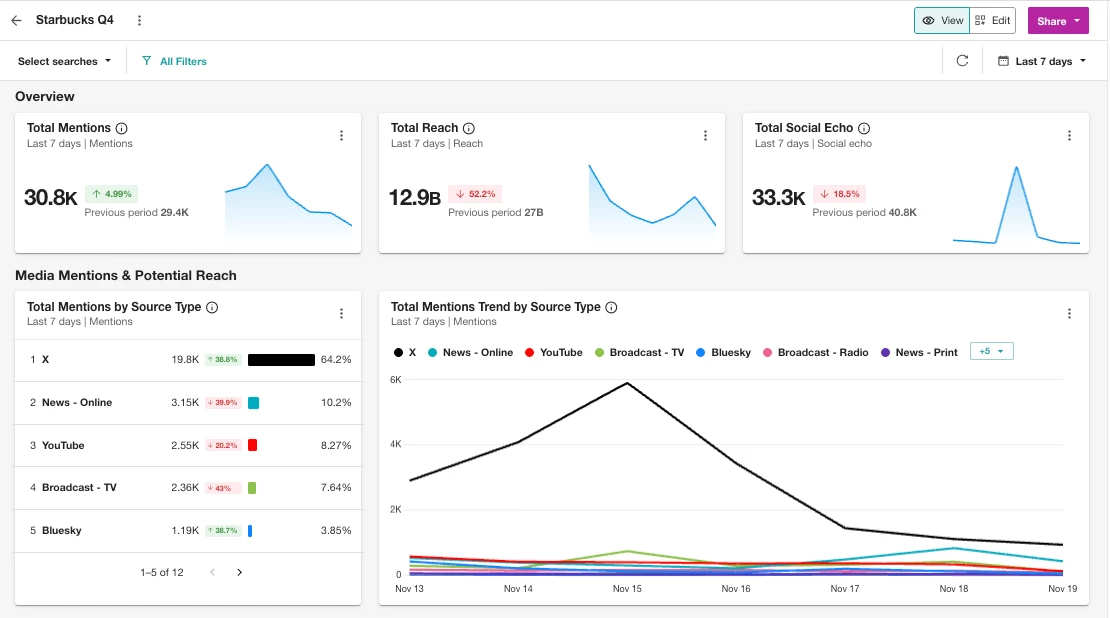Viewport: 1110px width, 618px height.
Task: Click the black X share bar
Action: coord(281,360)
